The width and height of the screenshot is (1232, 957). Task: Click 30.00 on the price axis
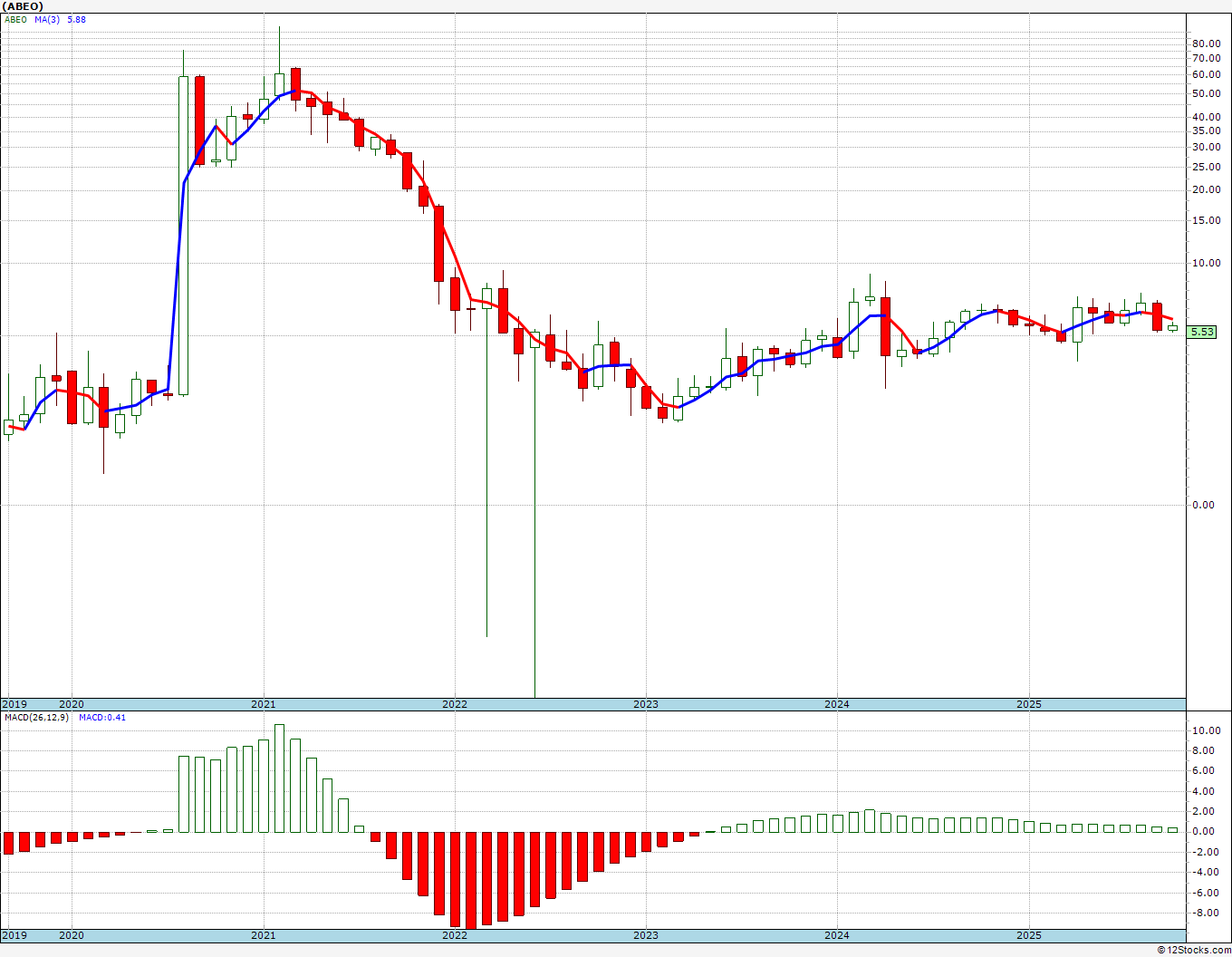click(1205, 147)
